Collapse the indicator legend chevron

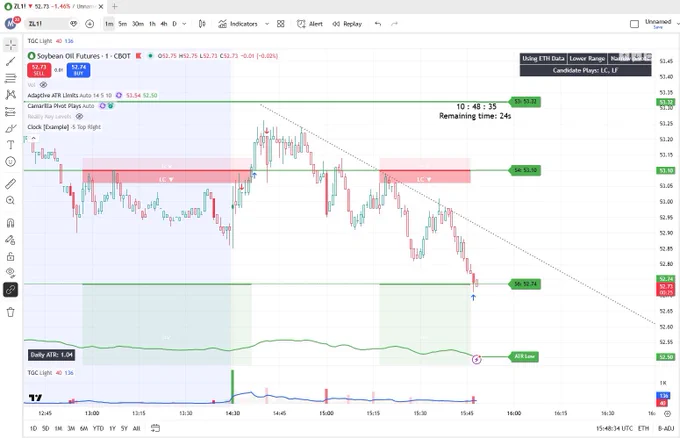click(x=33, y=138)
